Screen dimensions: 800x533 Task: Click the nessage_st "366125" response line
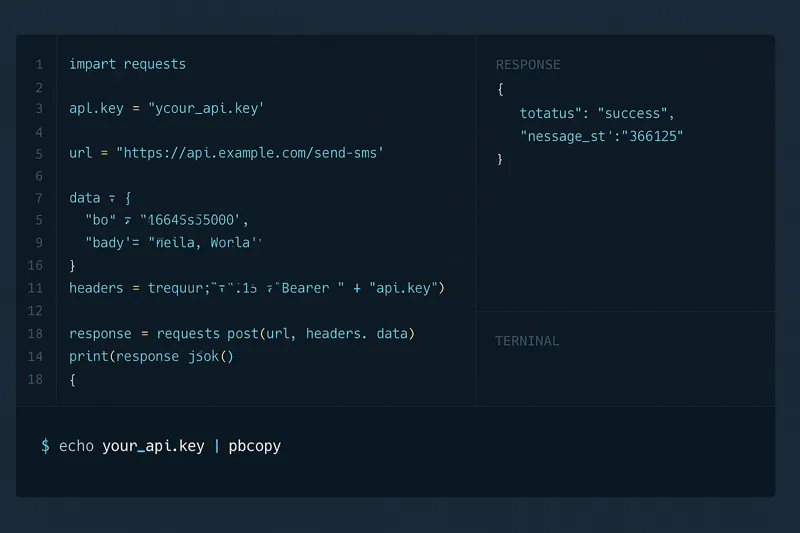[601, 136]
